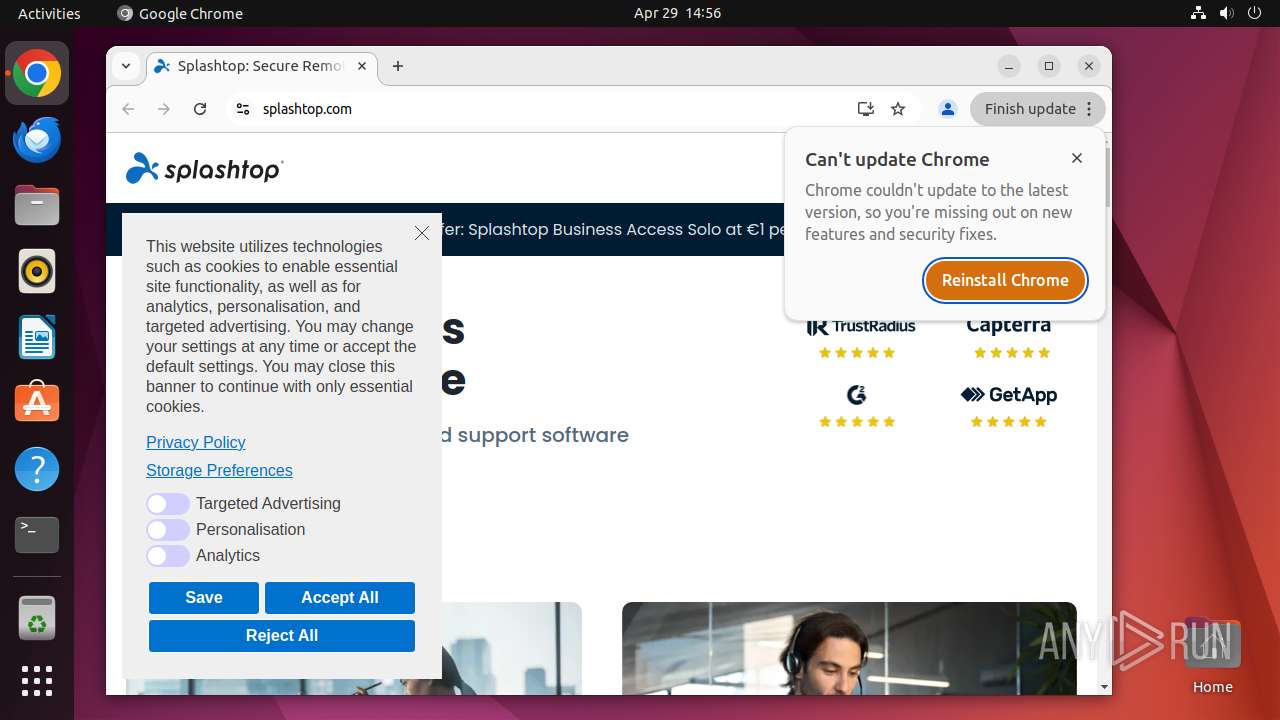Open Rhythmbox music player in dock
The width and height of the screenshot is (1280, 720).
37,272
